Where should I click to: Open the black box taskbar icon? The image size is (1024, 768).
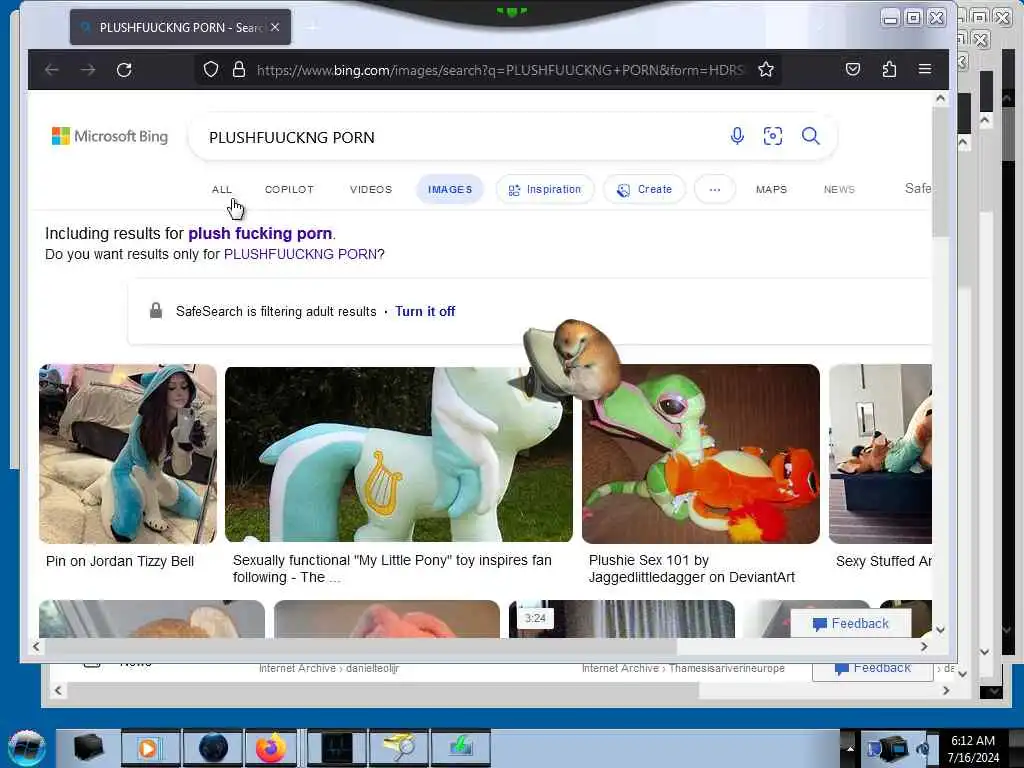[x=88, y=748]
